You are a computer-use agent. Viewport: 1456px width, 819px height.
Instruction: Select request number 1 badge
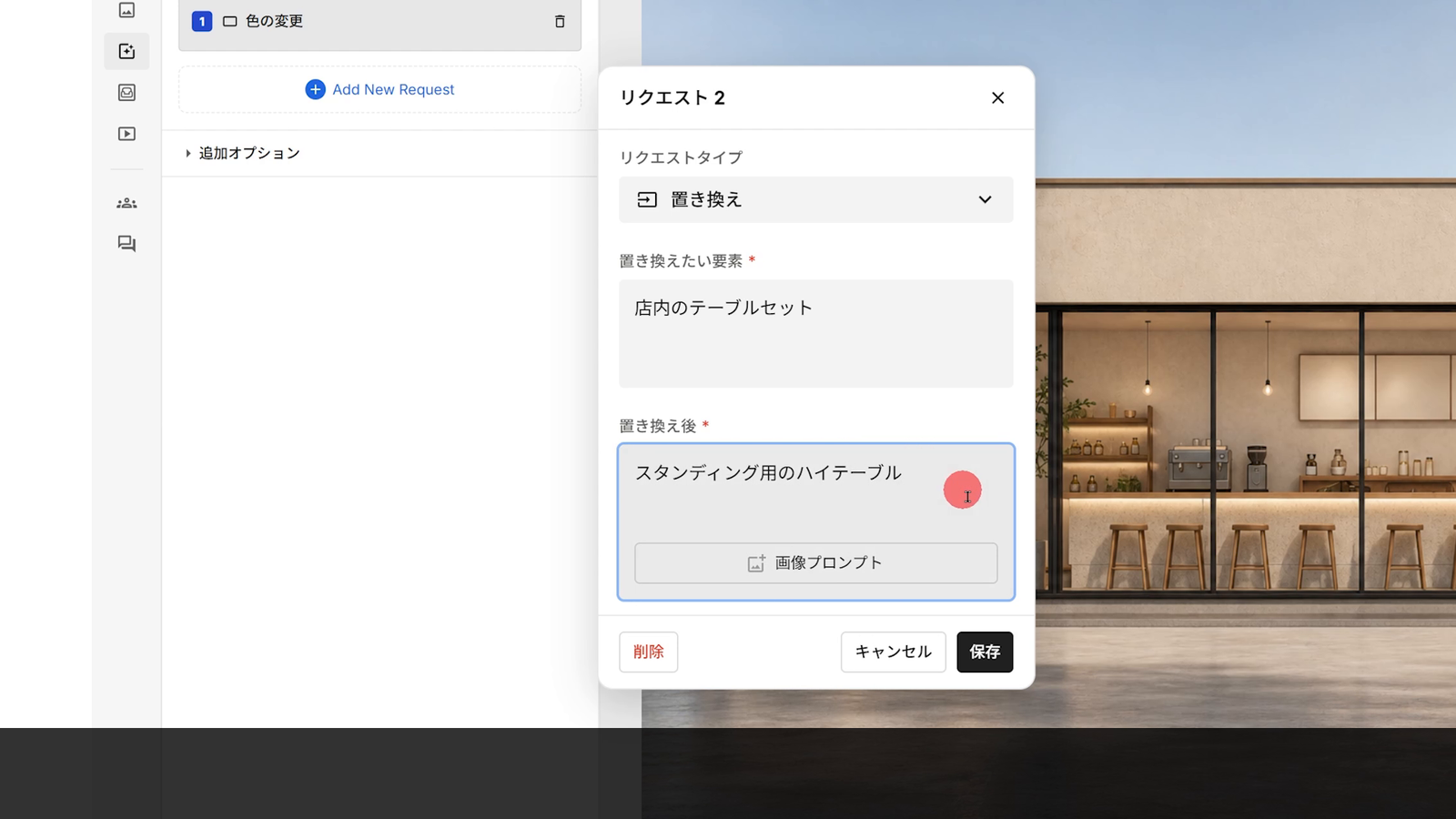click(x=202, y=21)
